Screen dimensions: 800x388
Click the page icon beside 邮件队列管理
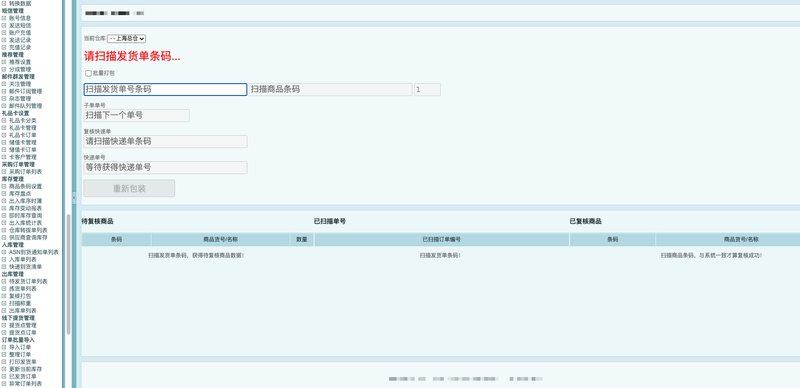click(4, 106)
